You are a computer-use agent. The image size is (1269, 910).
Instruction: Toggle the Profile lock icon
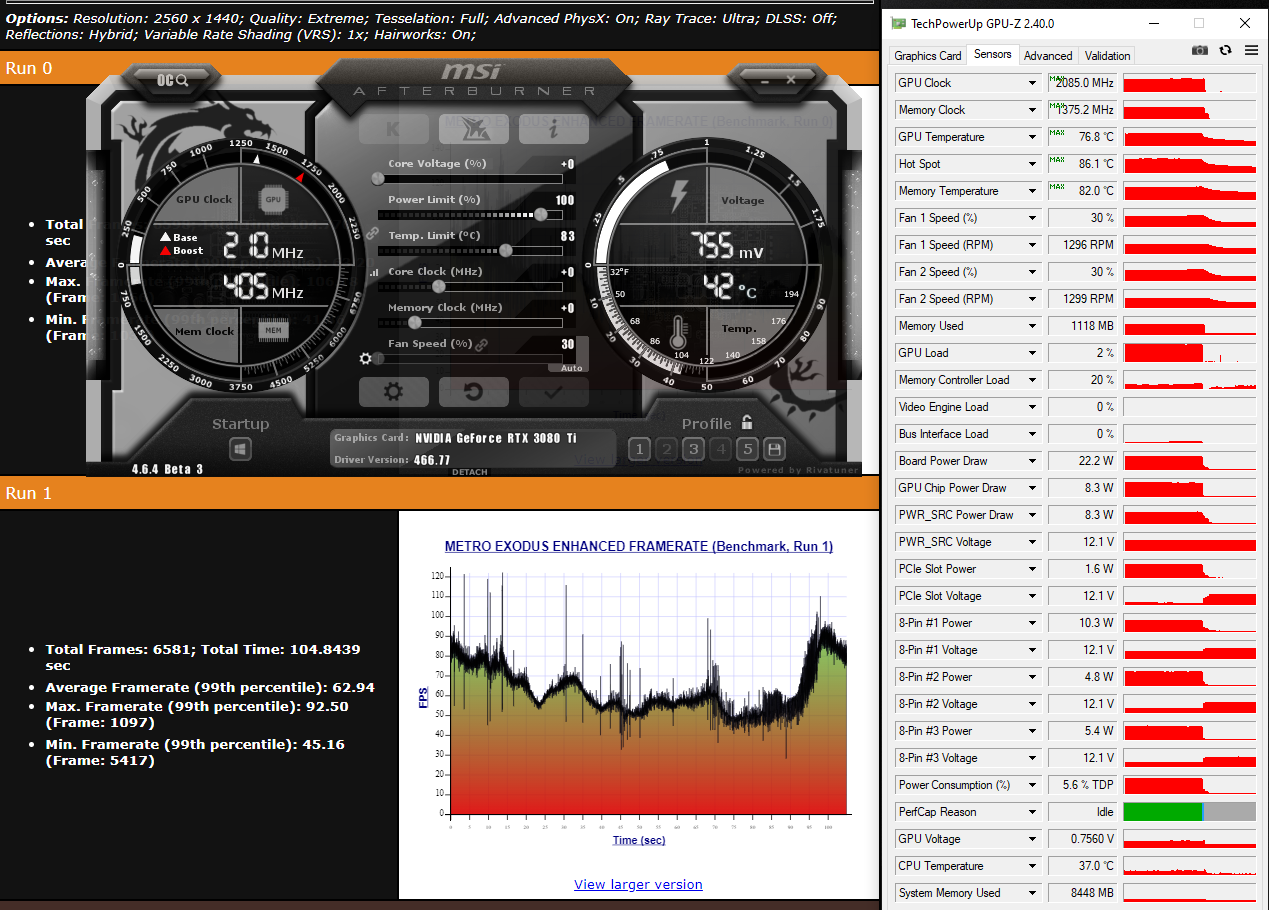[x=746, y=423]
